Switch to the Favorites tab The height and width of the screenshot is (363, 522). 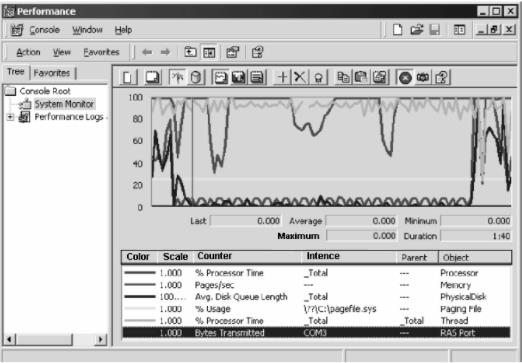(52, 73)
